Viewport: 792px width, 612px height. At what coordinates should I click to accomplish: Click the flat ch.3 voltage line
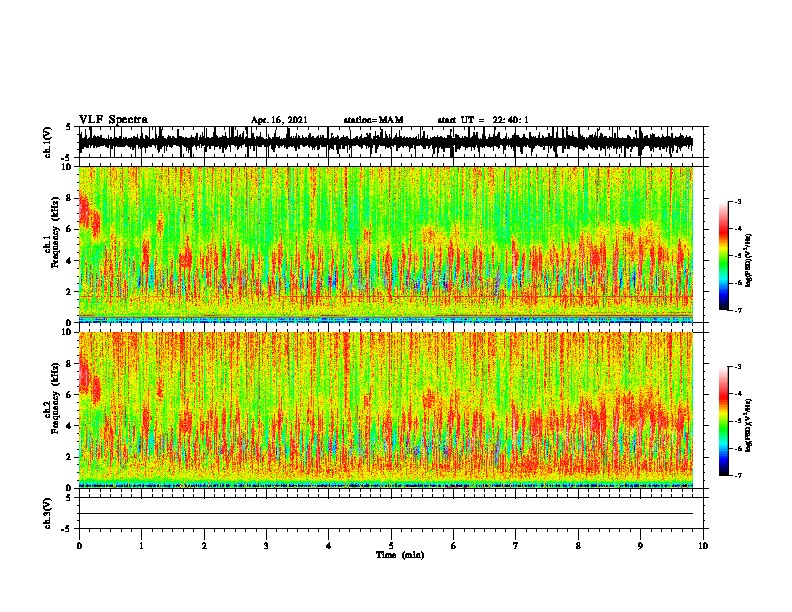coord(385,514)
